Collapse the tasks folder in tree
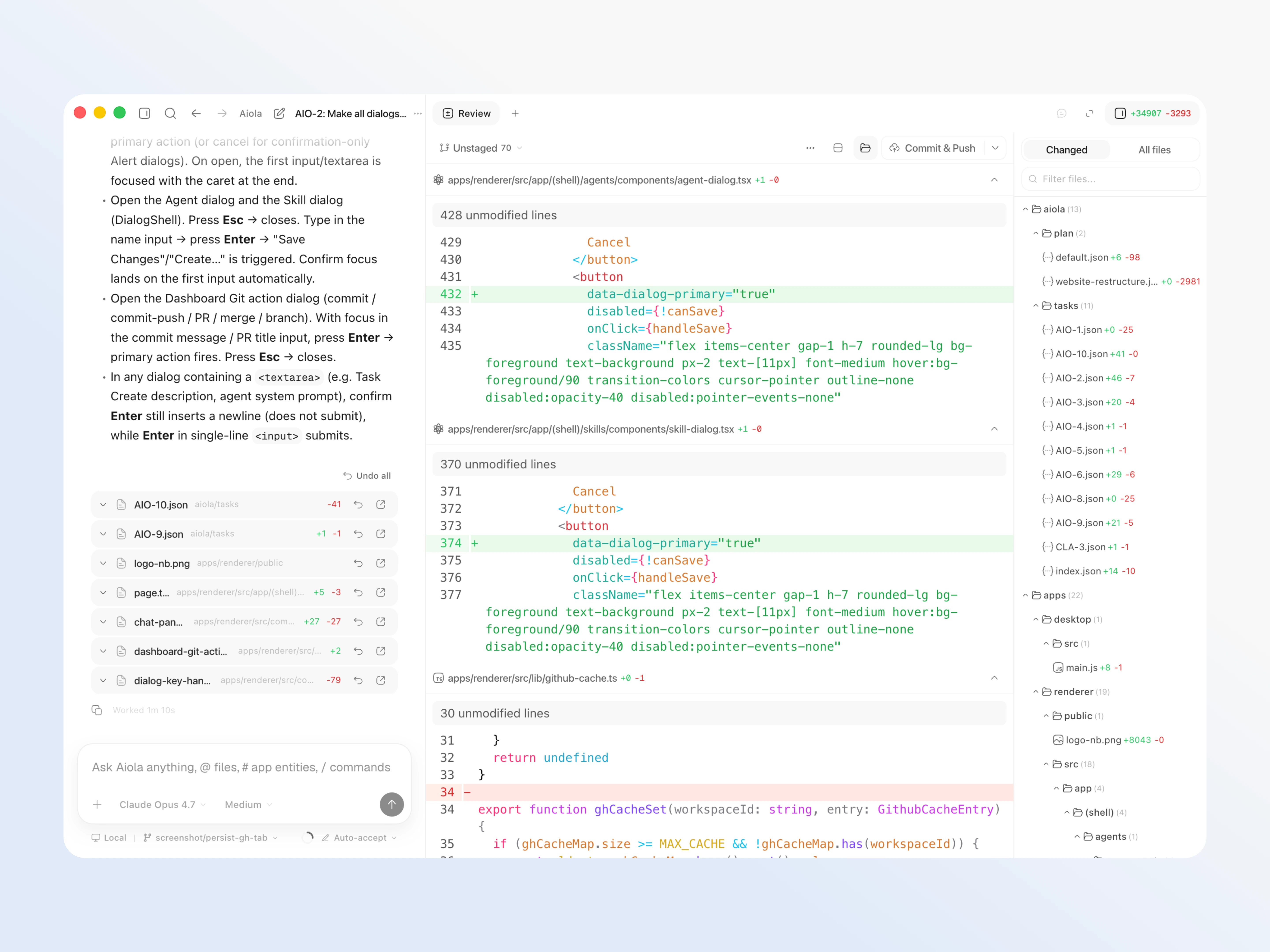 [1036, 306]
